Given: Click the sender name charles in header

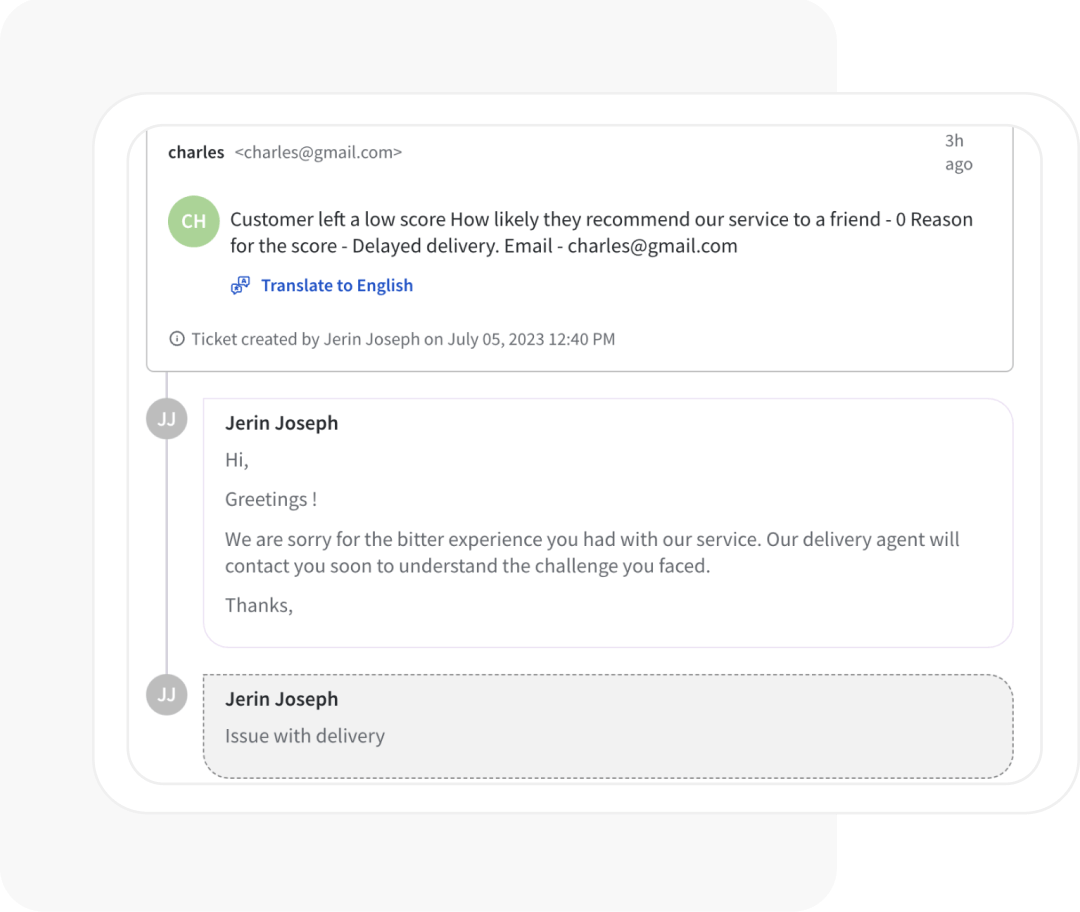Looking at the screenshot, I should coord(196,153).
